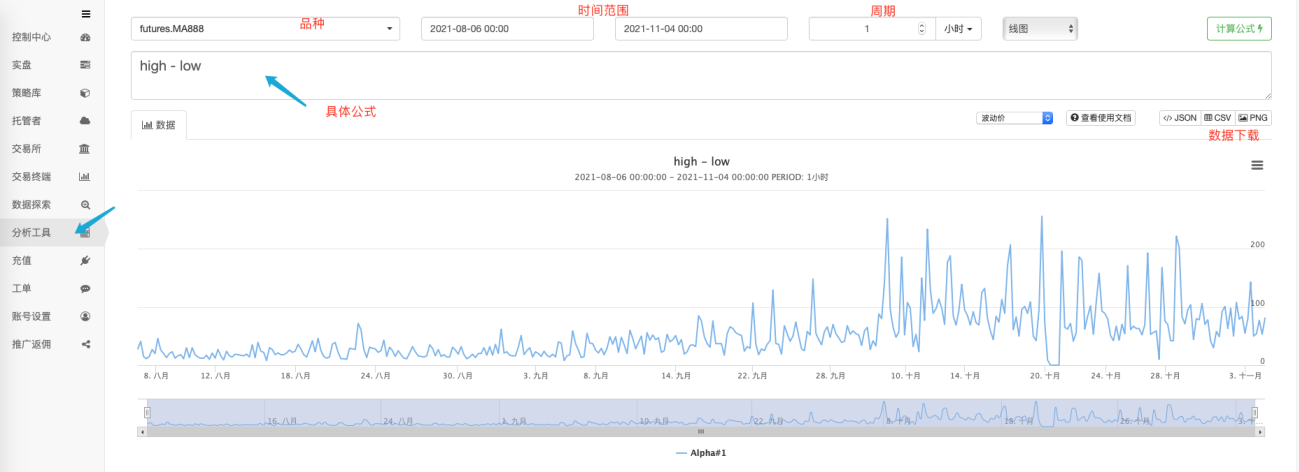Open 交易终端 chart icon
The image size is (1300, 472).
(x=85, y=177)
